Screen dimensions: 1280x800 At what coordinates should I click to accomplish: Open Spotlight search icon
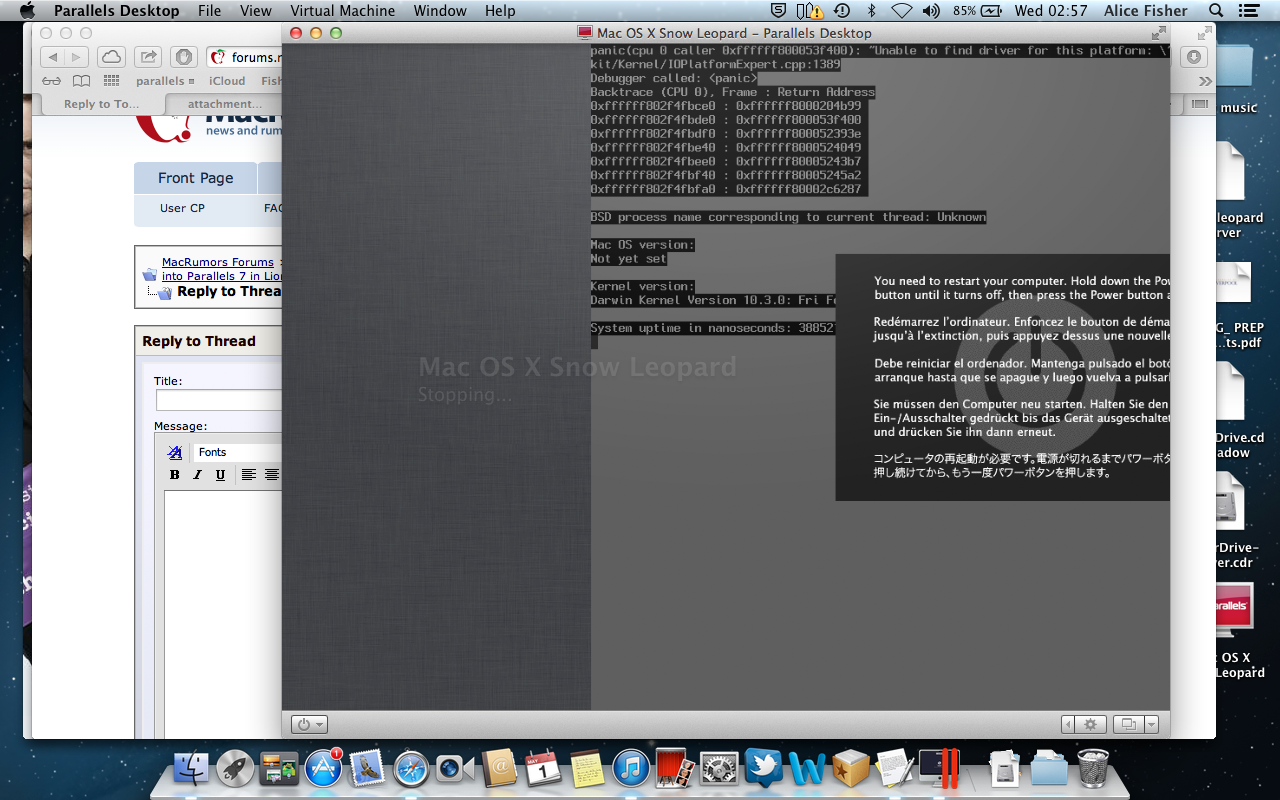1216,11
